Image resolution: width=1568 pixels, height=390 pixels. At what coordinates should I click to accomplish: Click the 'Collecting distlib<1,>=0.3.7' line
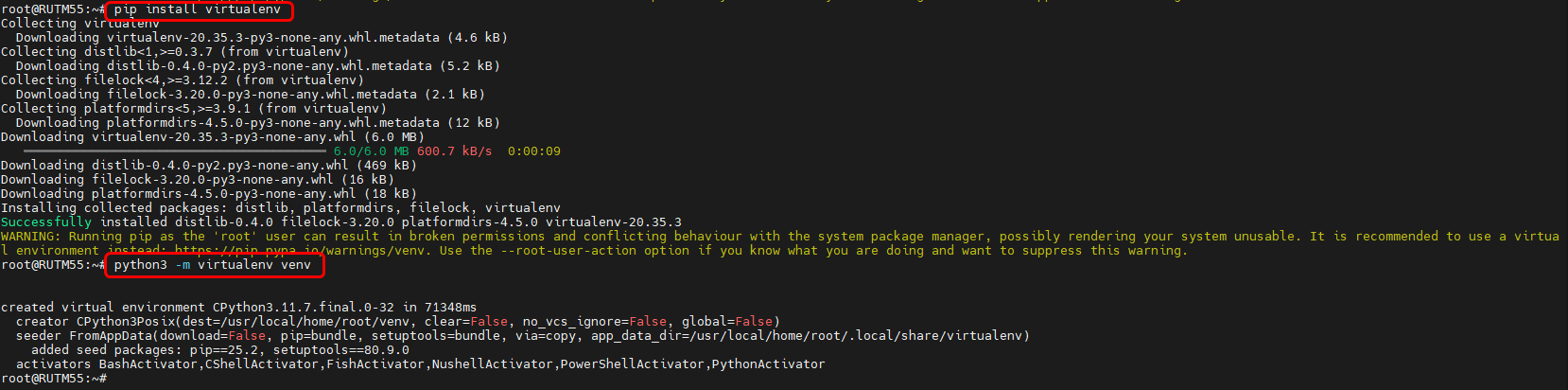[175, 52]
